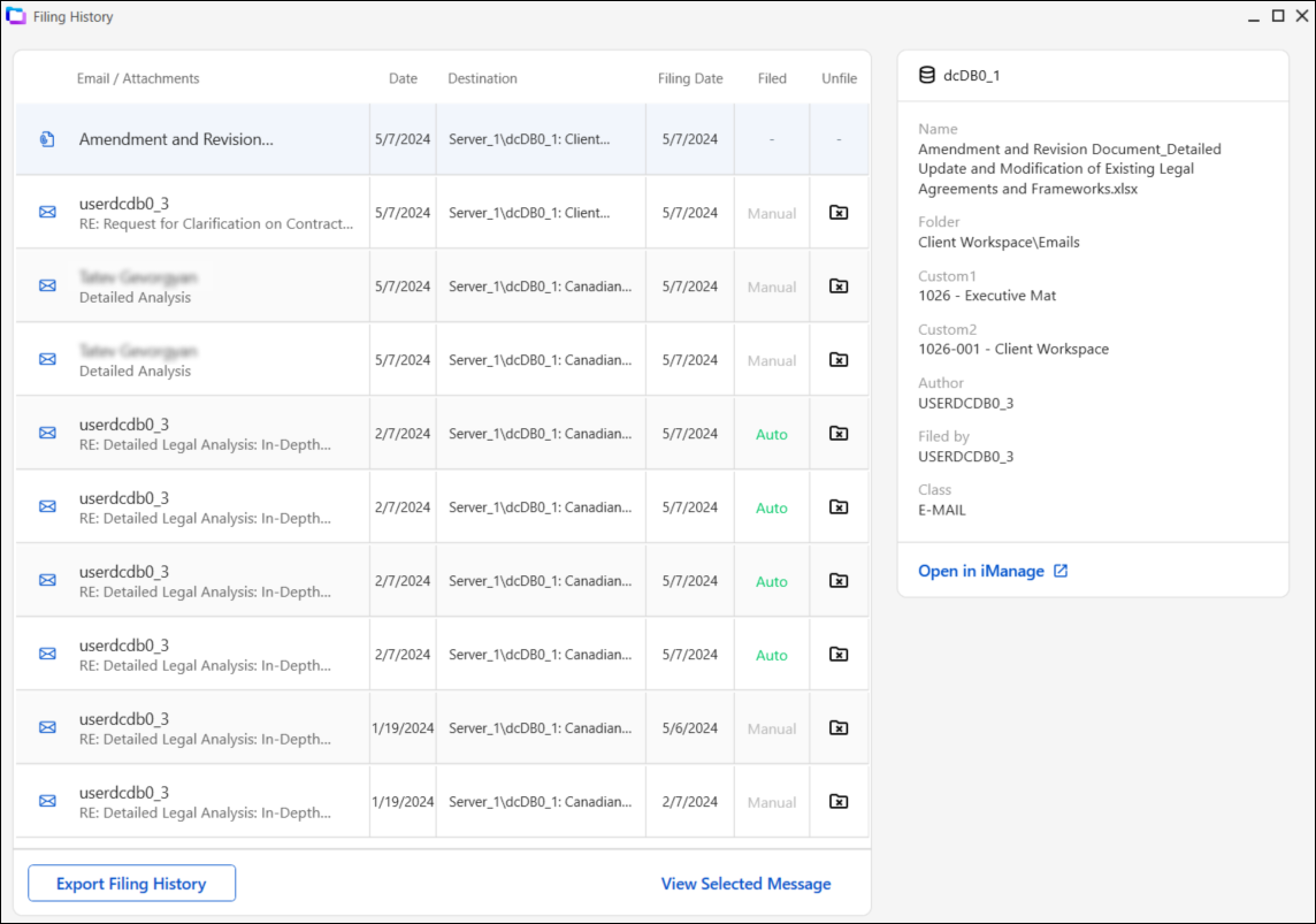Click the 2/7/2024 cell in Filing Date column
The image size is (1316, 924).
[x=690, y=801]
